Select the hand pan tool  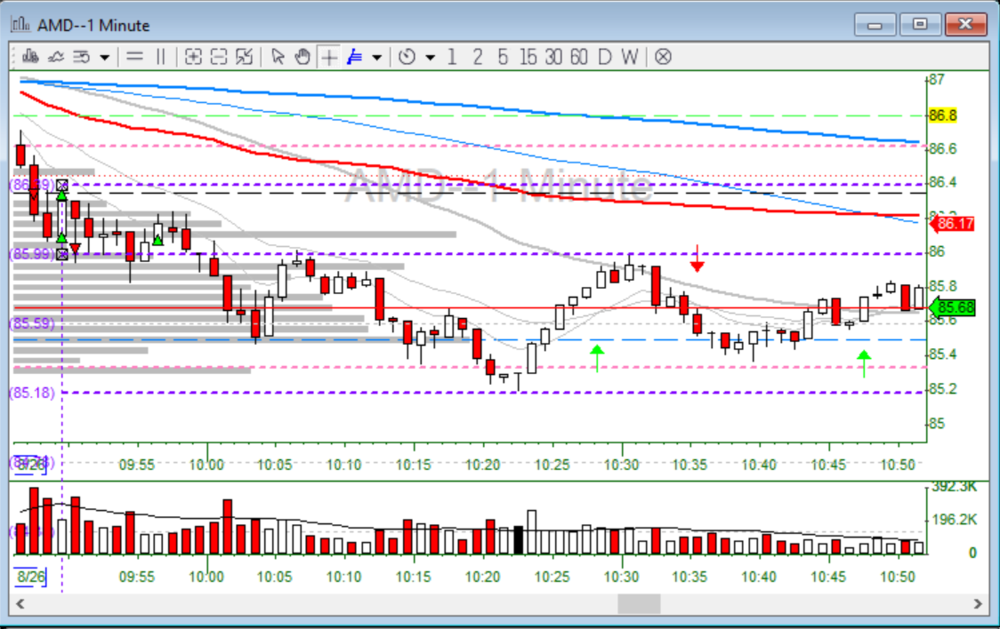pos(303,57)
